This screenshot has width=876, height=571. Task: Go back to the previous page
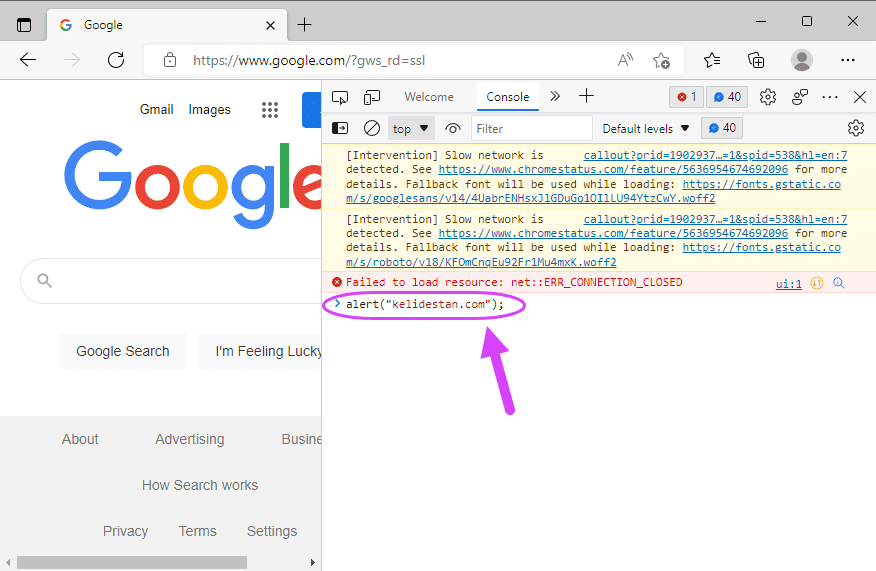click(28, 60)
